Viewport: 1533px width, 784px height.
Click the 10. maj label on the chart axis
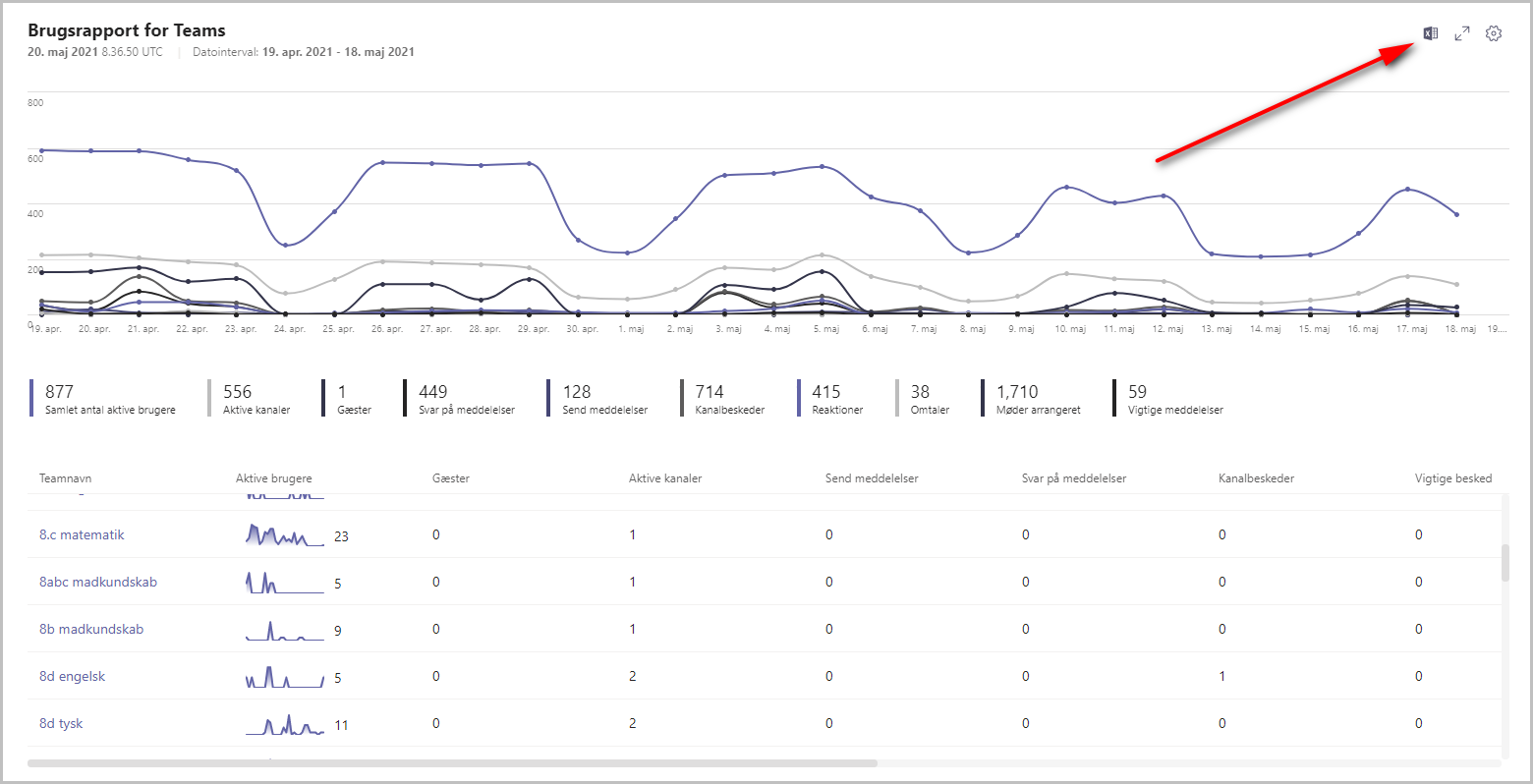1070,329
